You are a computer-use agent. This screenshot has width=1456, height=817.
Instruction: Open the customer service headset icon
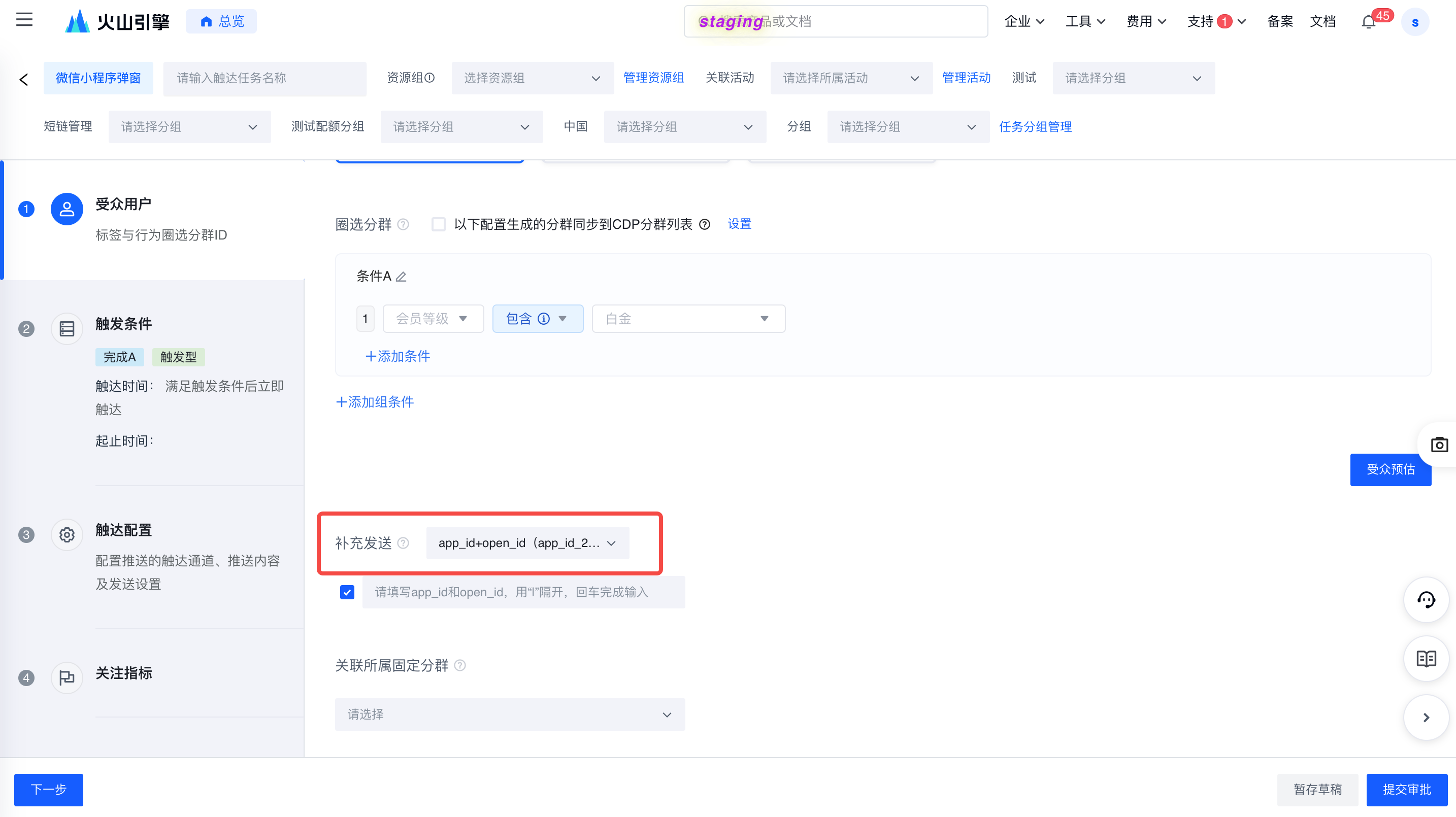[x=1426, y=599]
